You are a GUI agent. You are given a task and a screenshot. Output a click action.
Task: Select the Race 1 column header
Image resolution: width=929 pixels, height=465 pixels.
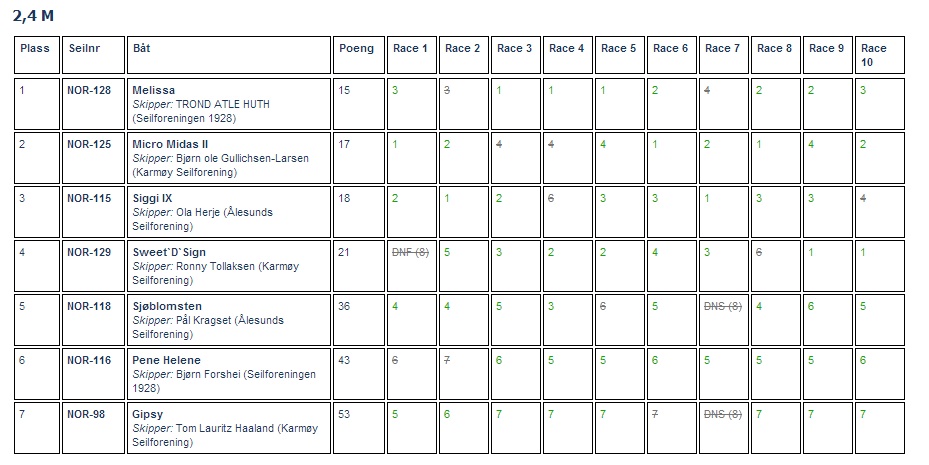(x=410, y=49)
